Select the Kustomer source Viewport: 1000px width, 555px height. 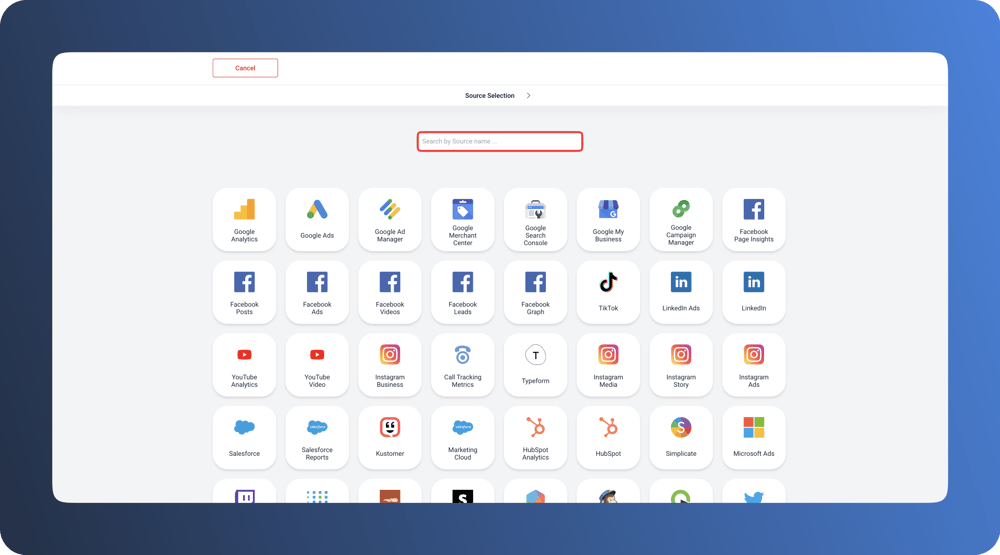(390, 438)
